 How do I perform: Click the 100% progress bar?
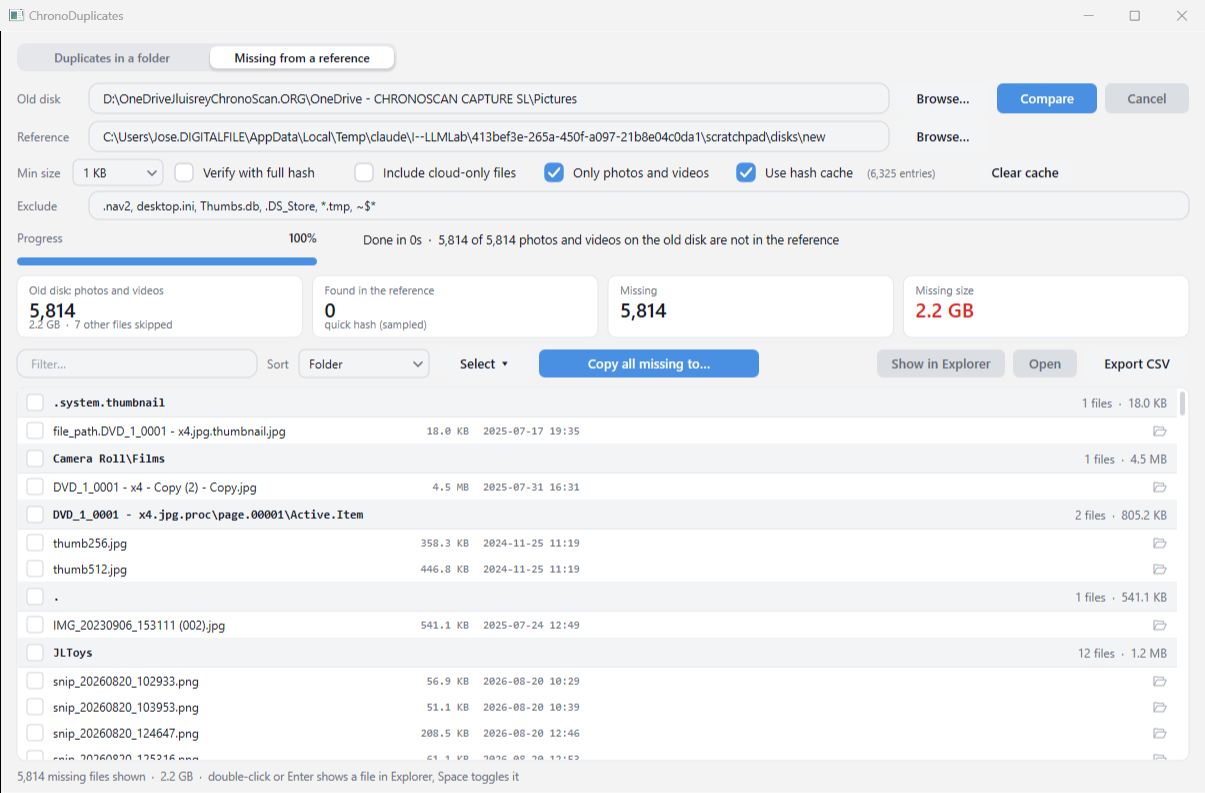pyautogui.click(x=167, y=261)
